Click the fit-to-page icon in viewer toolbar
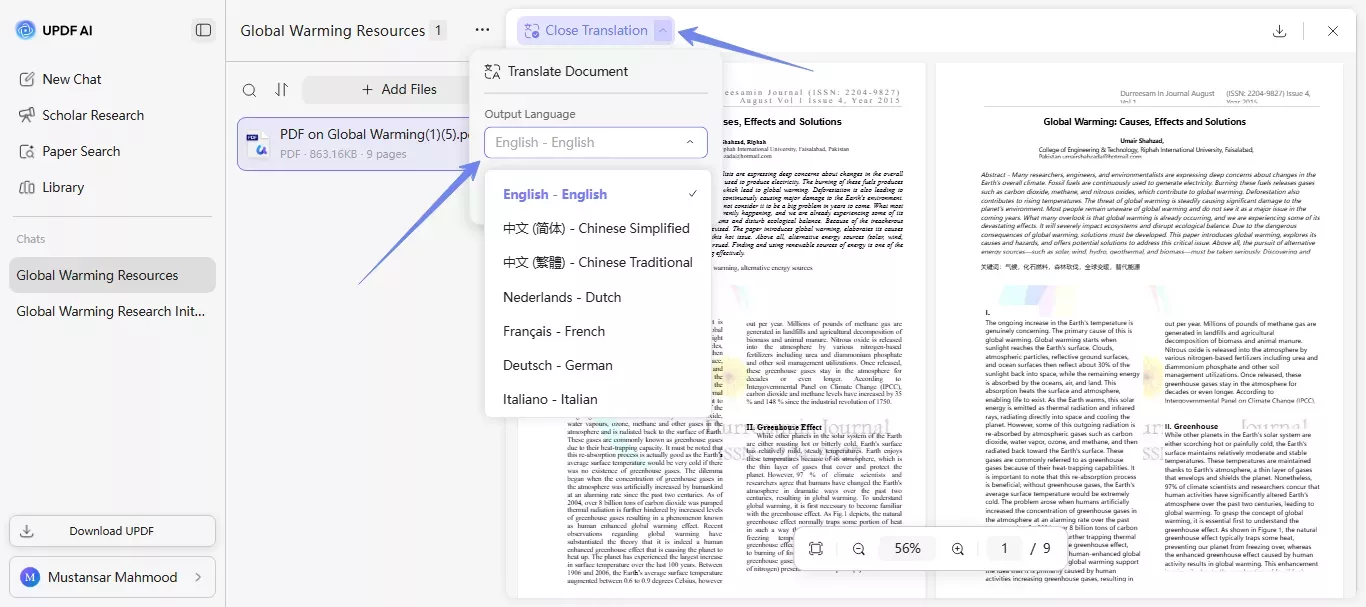Screen dimensions: 1366x607 point(816,548)
